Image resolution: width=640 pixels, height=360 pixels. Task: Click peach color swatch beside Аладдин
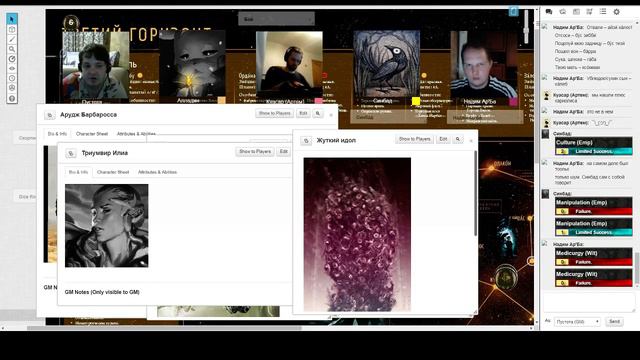(222, 100)
